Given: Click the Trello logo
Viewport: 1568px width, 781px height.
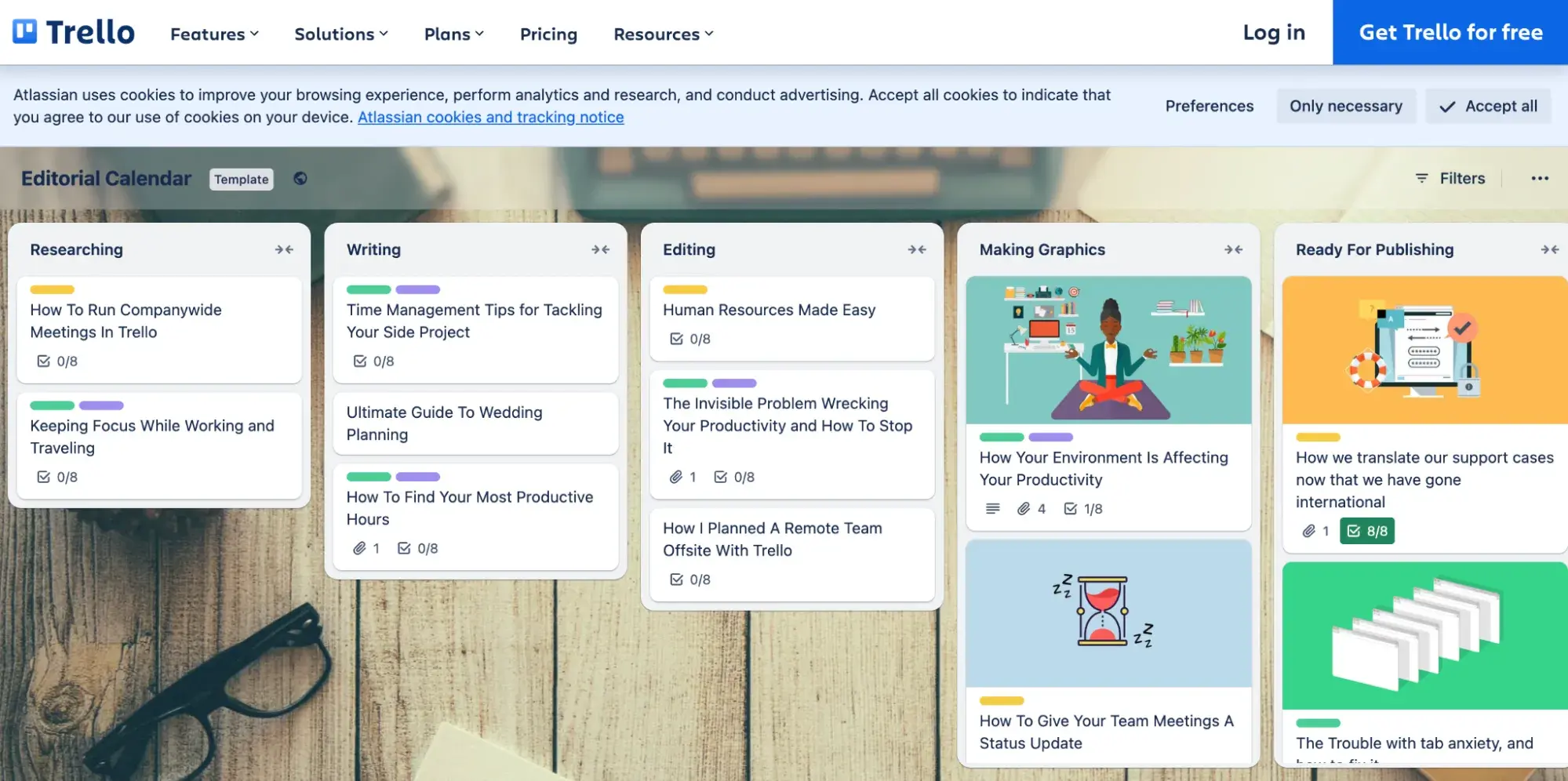Looking at the screenshot, I should [x=72, y=32].
